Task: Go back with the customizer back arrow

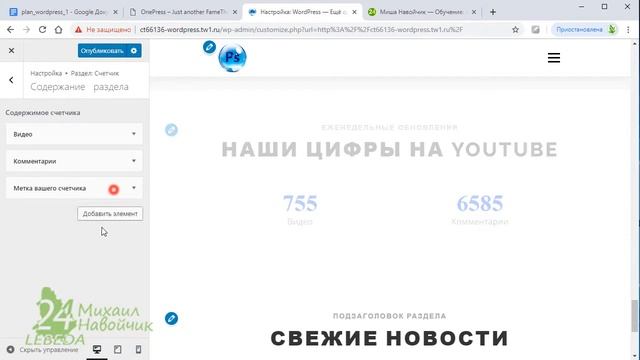Action: tap(11, 80)
